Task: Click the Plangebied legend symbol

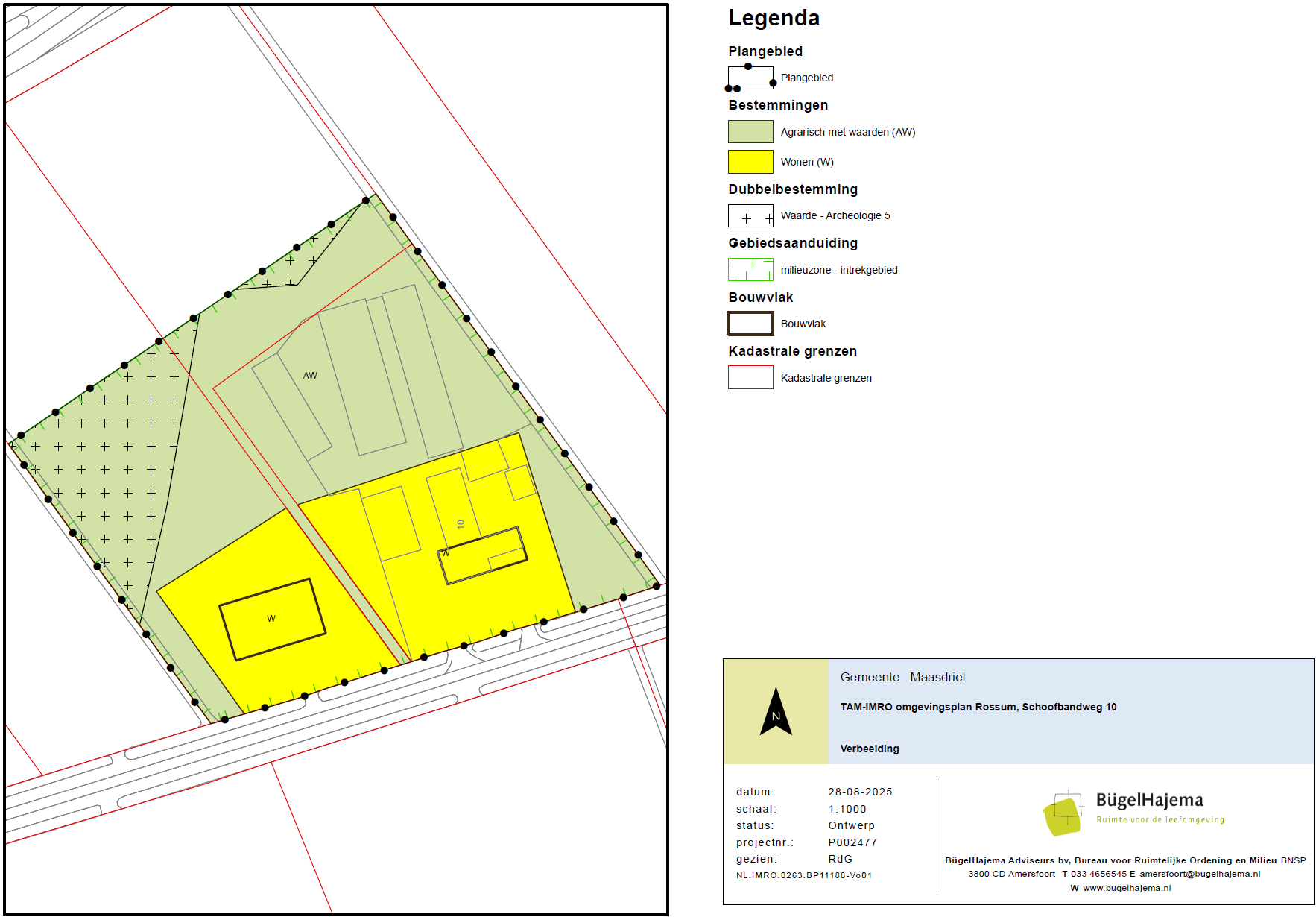Action: 750,78
